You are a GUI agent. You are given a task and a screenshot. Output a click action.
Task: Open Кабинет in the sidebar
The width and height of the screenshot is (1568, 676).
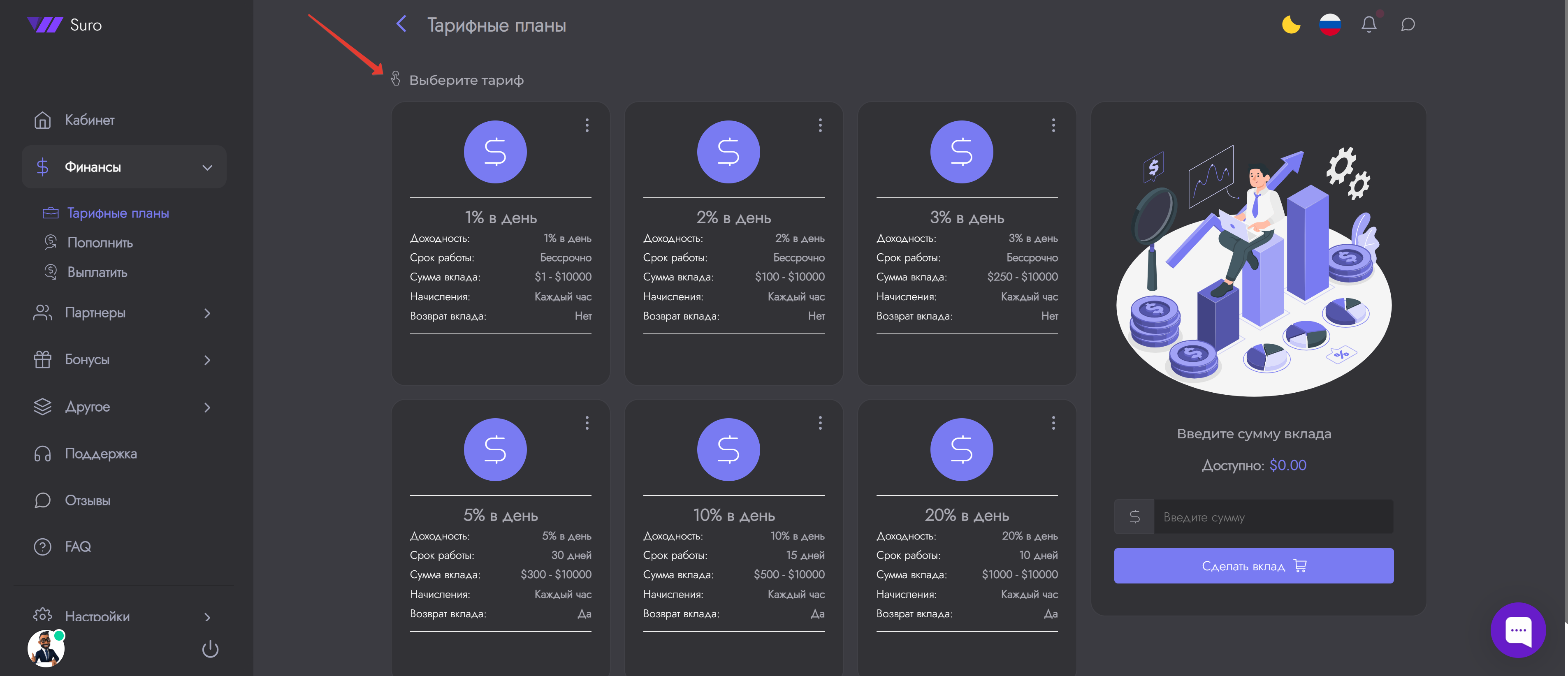click(124, 120)
